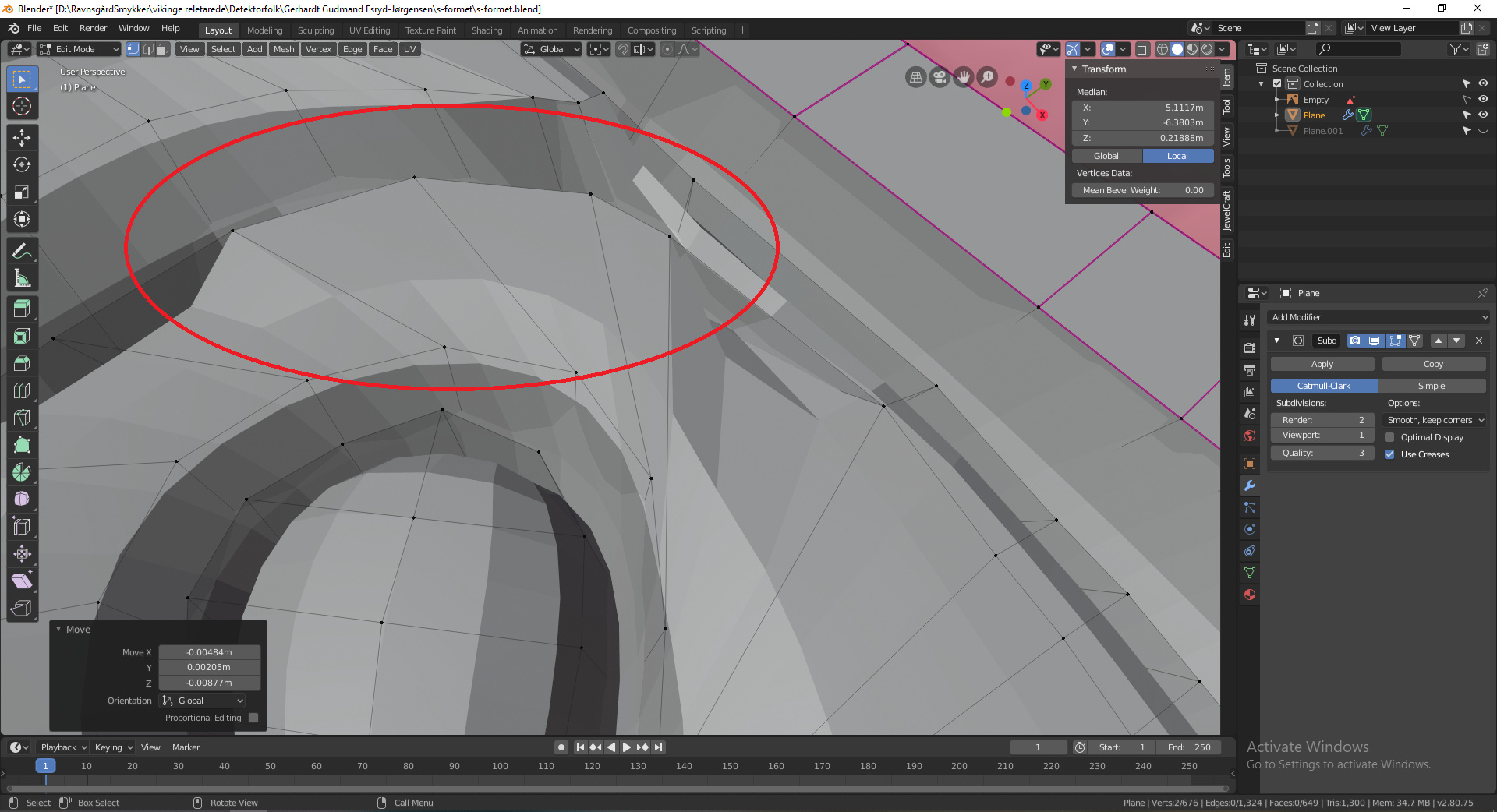Viewport: 1497px width, 812px height.
Task: Remove the Subd modifier with X
Action: [x=1479, y=341]
